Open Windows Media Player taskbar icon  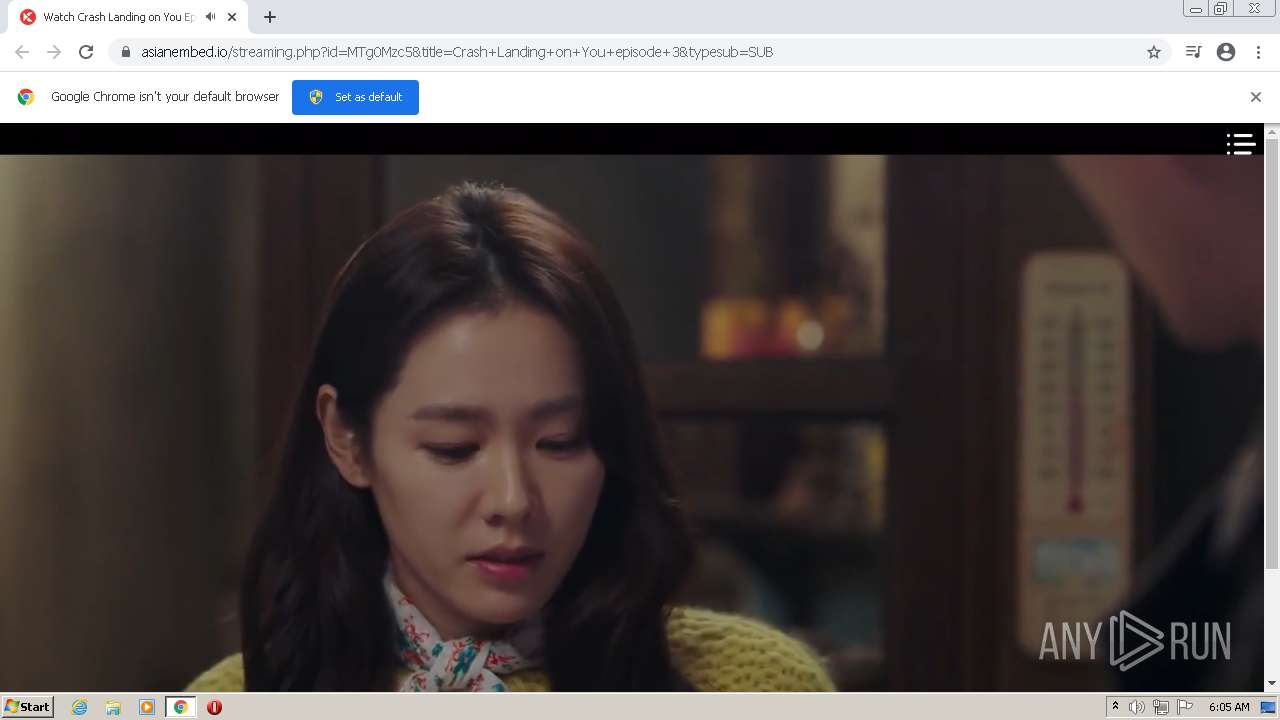pos(147,707)
